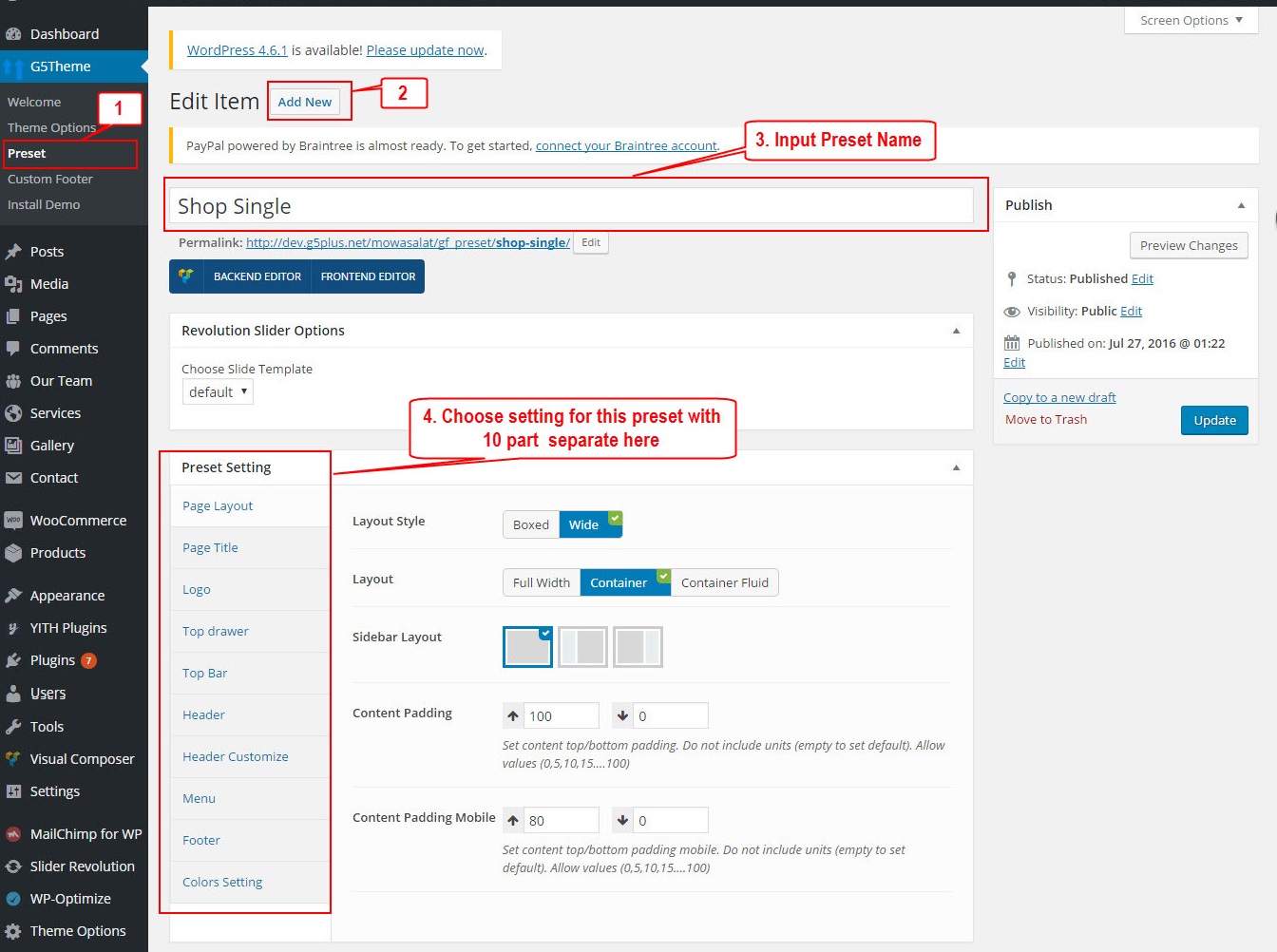Click the MailChimp for WP icon
Viewport: 1277px width, 952px height.
click(x=13, y=834)
